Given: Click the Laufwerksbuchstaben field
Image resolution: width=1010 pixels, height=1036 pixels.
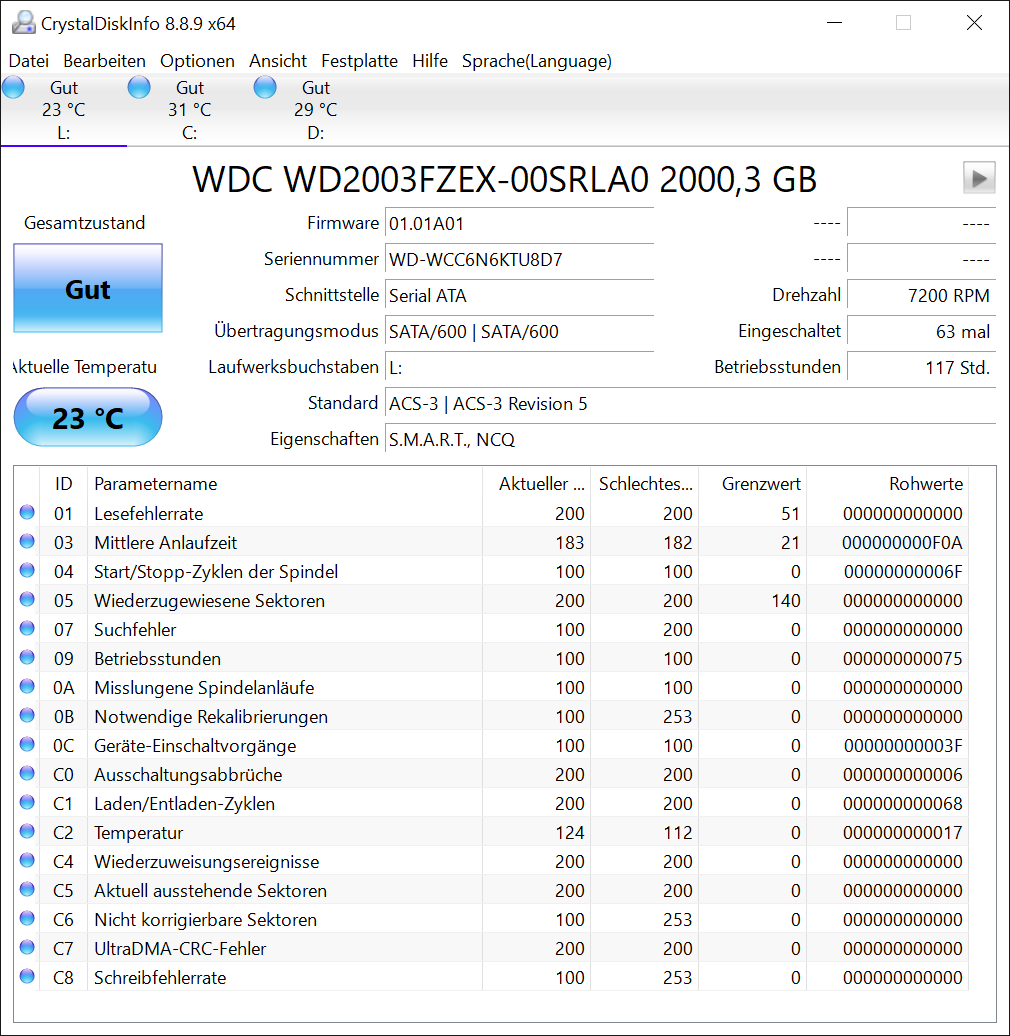Looking at the screenshot, I should click(519, 367).
